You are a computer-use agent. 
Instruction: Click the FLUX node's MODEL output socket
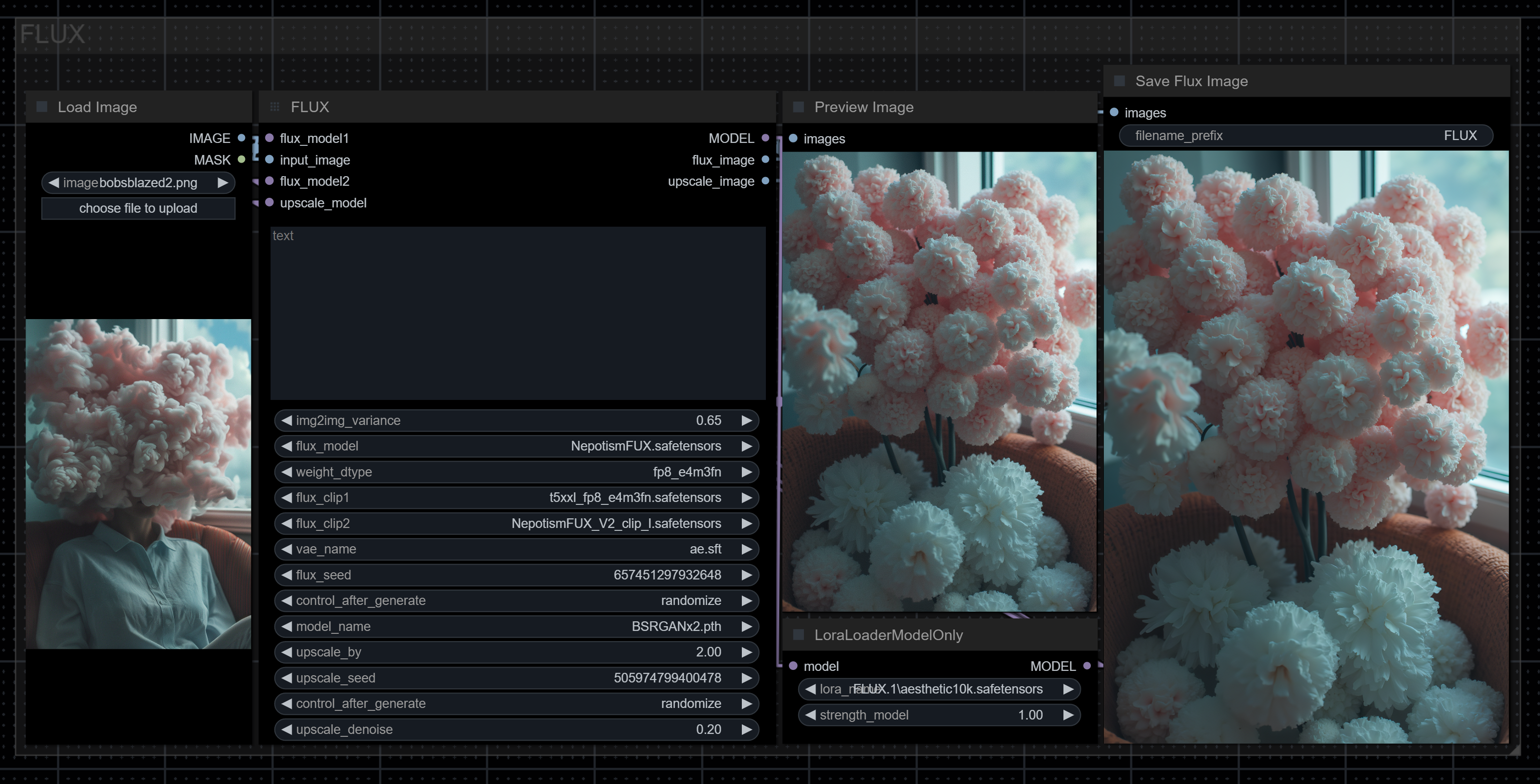click(x=765, y=138)
